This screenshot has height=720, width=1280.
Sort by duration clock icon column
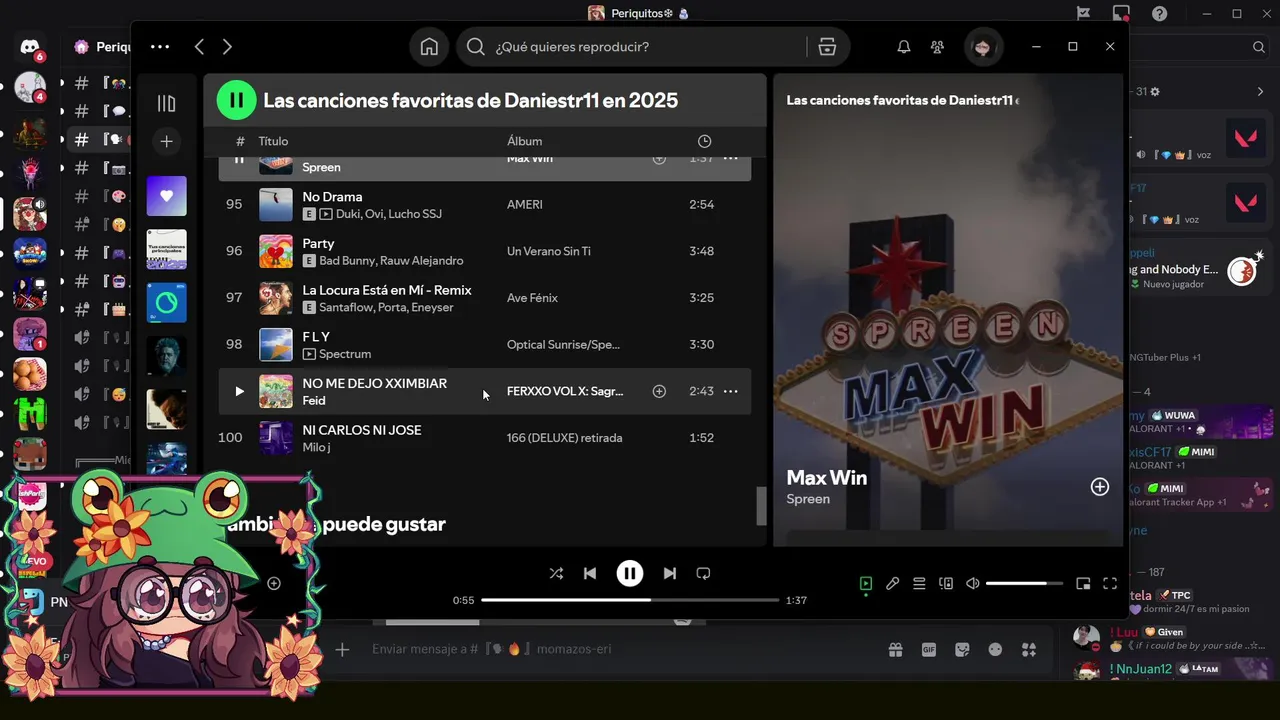tap(704, 141)
